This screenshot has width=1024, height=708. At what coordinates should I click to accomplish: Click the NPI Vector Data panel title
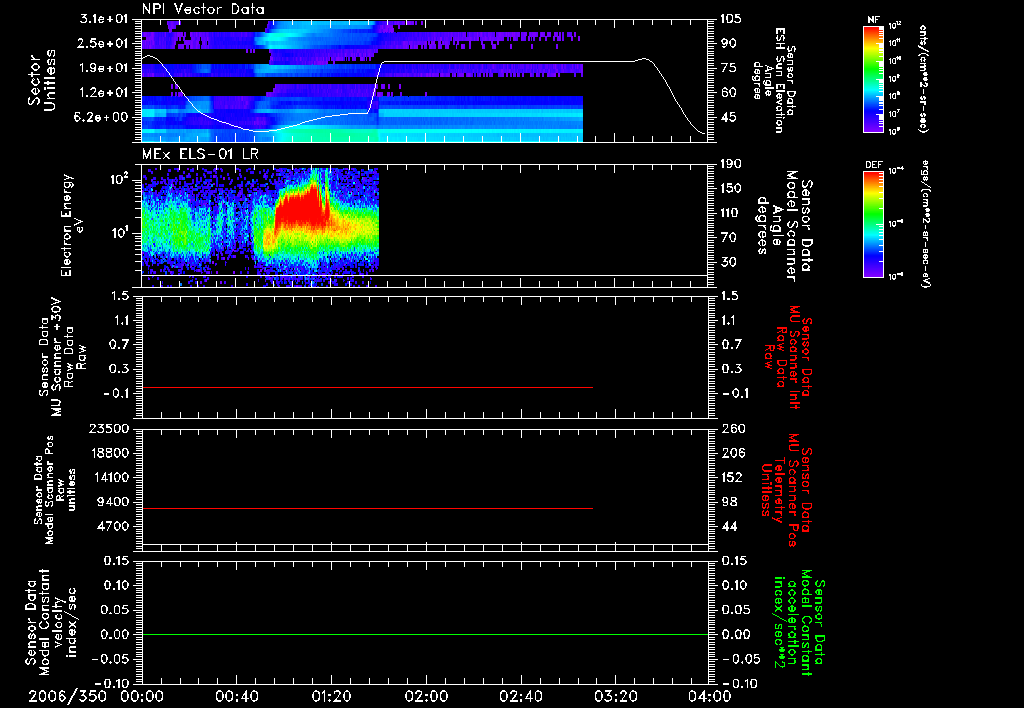pos(204,9)
